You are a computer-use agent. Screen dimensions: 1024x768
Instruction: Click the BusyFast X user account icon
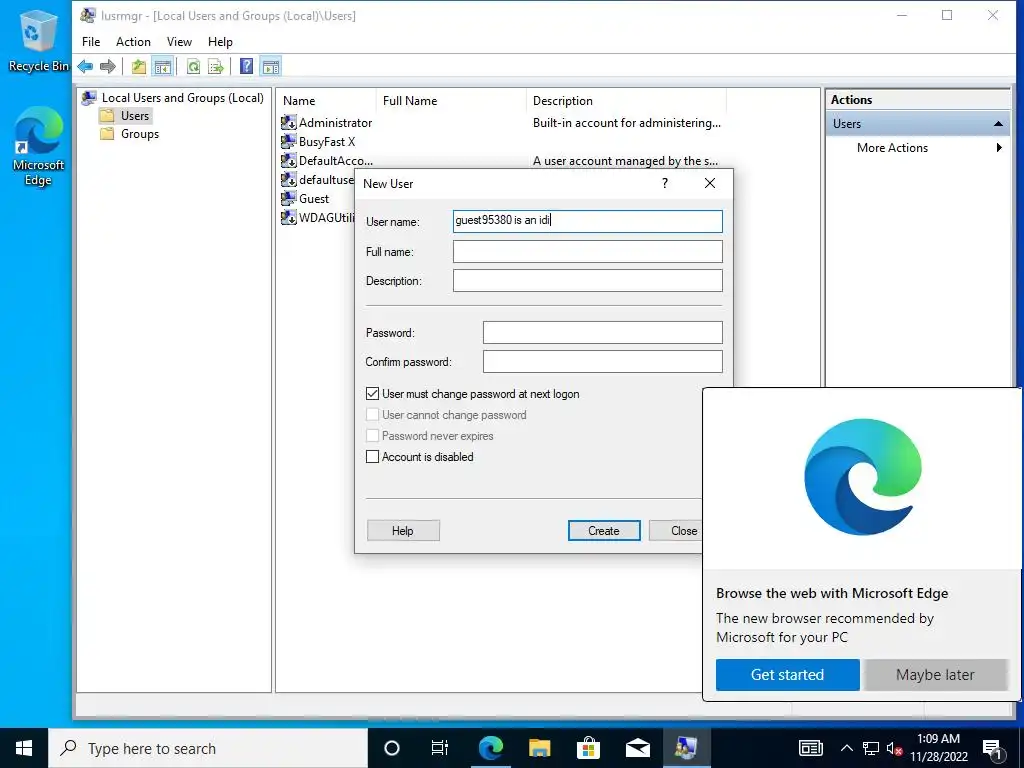coord(289,142)
